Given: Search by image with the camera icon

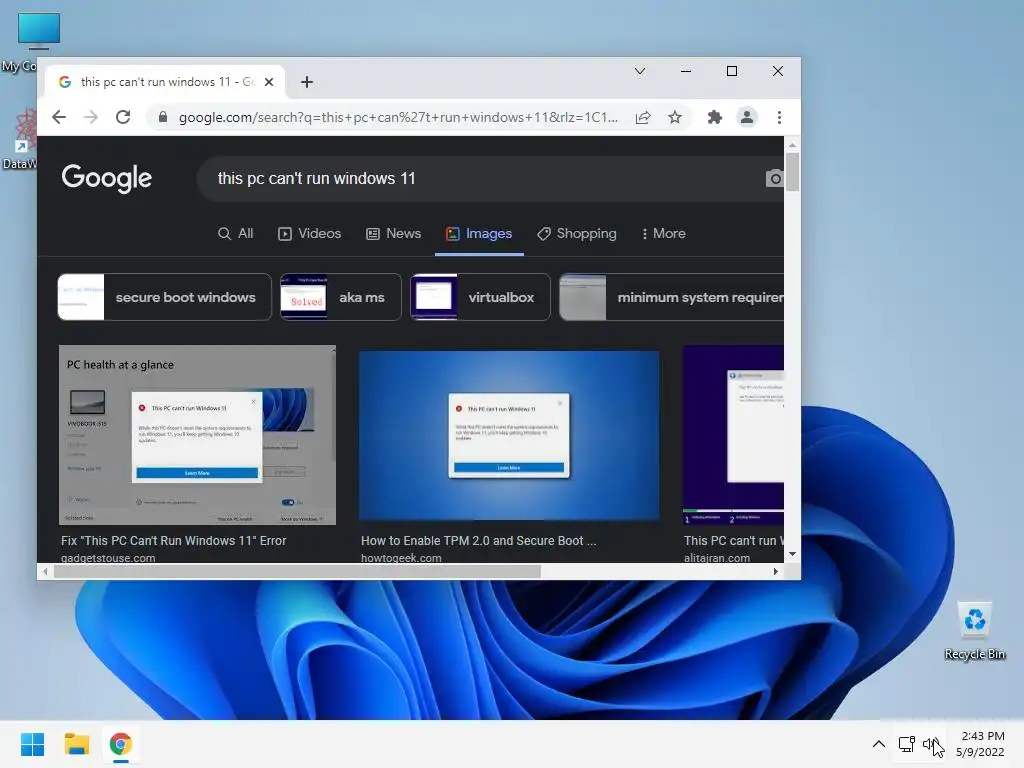Looking at the screenshot, I should tap(775, 178).
